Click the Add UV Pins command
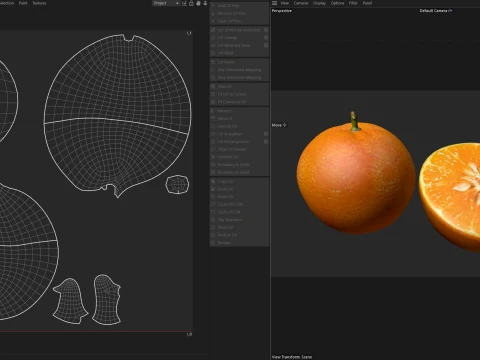This screenshot has height=360, width=480. (x=239, y=6)
